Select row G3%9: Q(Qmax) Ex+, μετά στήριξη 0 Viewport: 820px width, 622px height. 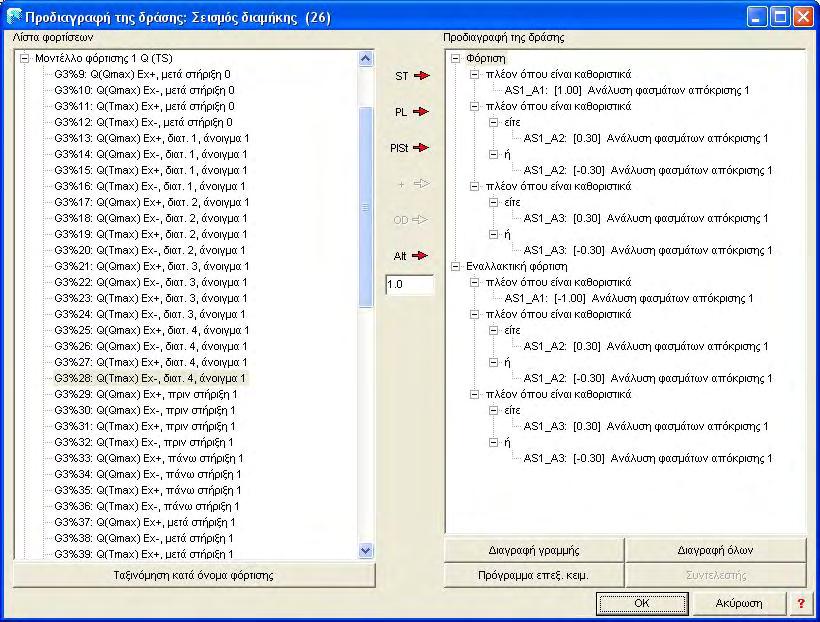(142, 74)
